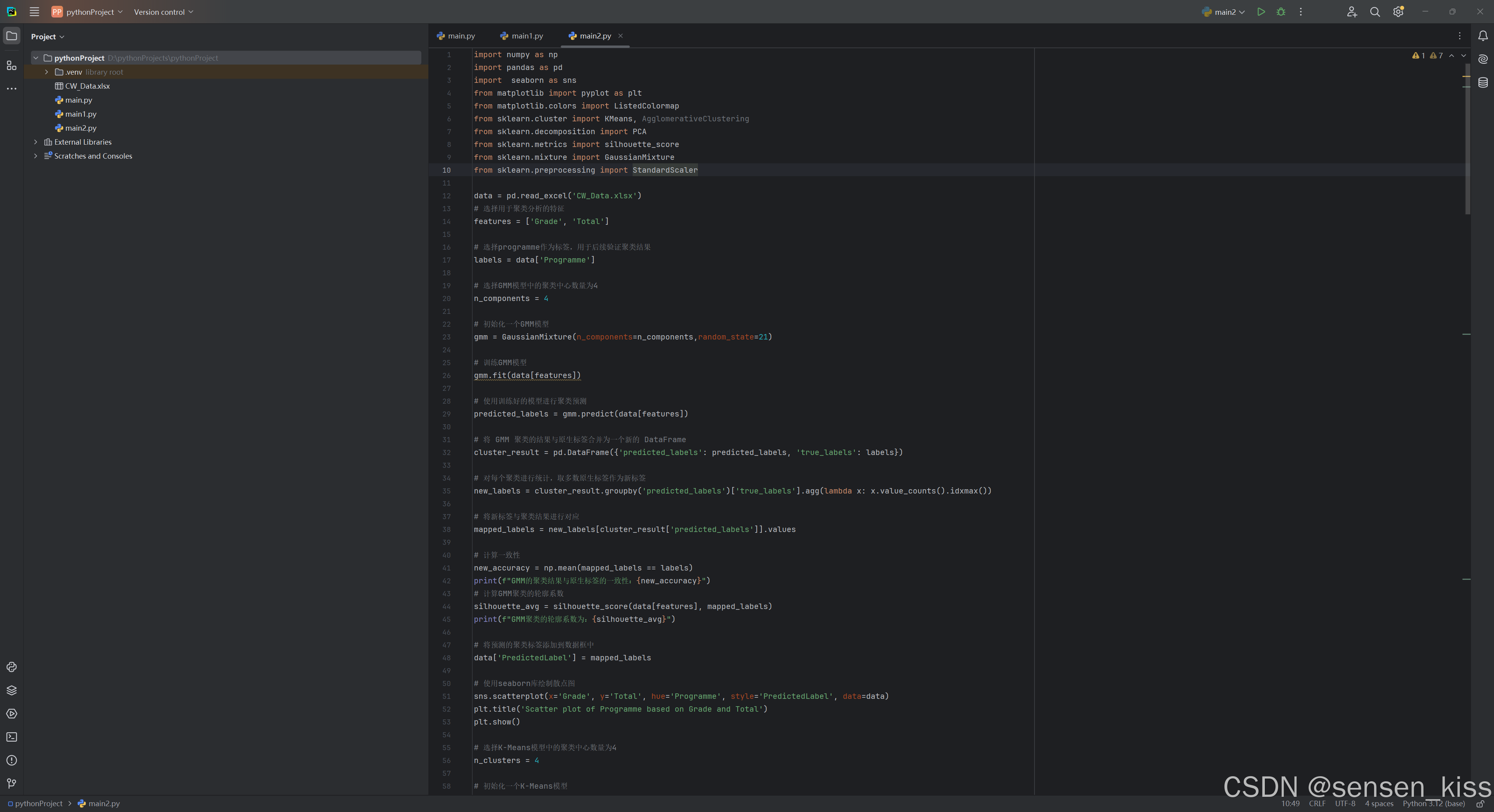Open the Git version control tool window
The image size is (1494, 812).
(x=12, y=784)
